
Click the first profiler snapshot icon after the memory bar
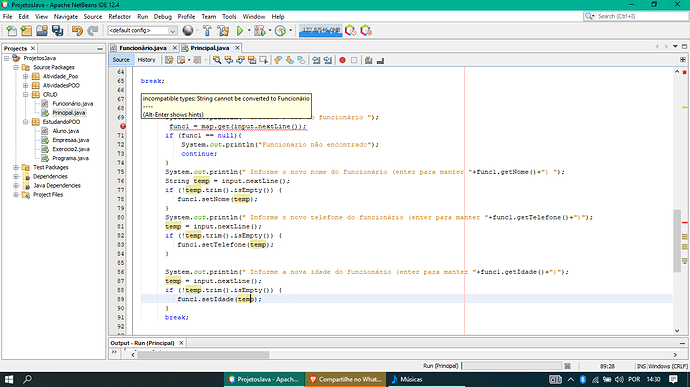(x=350, y=31)
